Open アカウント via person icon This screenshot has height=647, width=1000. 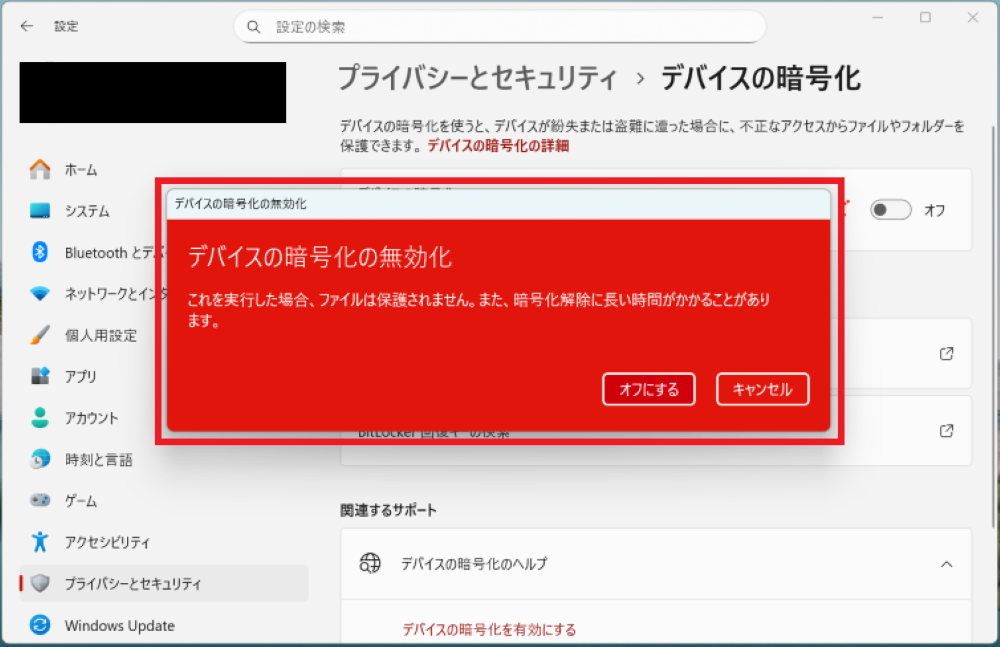[x=40, y=418]
